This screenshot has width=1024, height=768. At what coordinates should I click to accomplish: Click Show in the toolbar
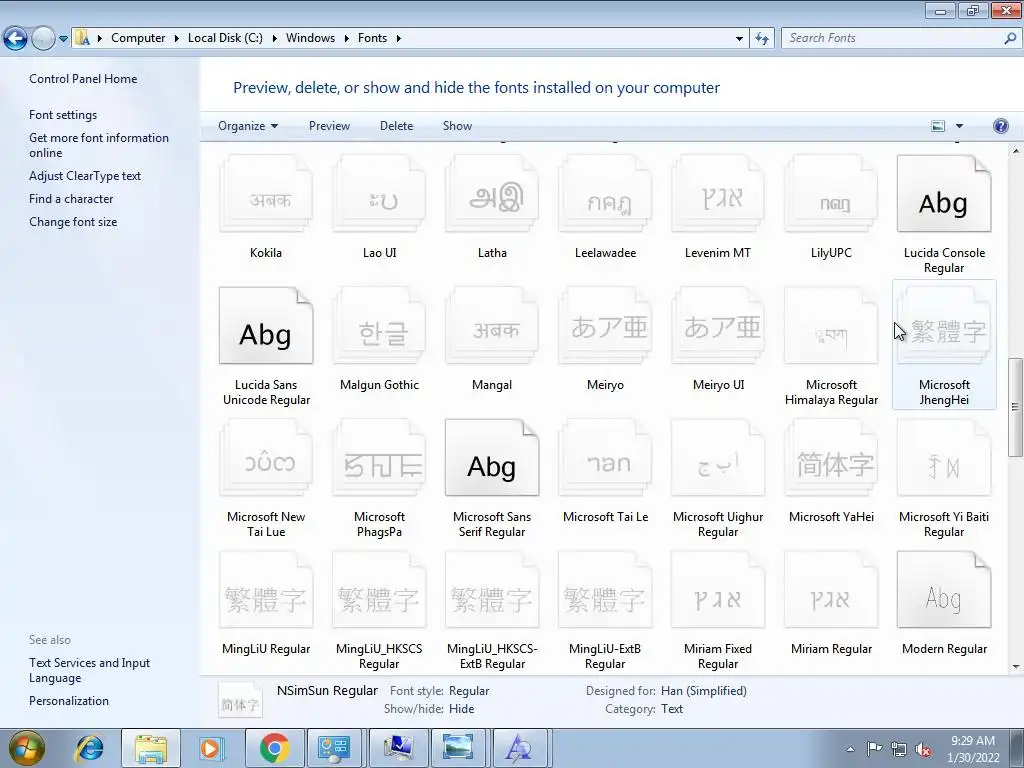click(x=457, y=126)
